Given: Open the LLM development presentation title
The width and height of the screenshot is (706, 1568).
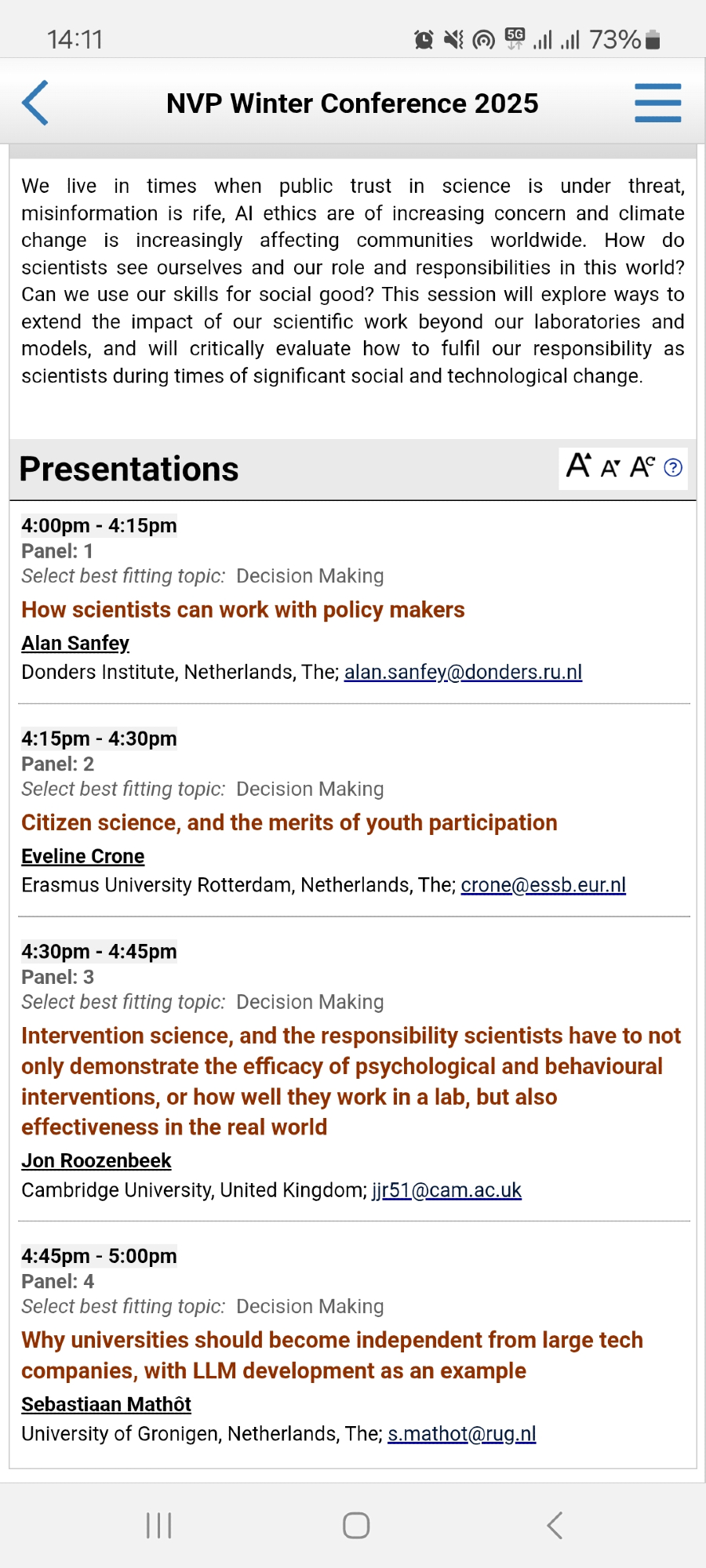Looking at the screenshot, I should point(332,1356).
